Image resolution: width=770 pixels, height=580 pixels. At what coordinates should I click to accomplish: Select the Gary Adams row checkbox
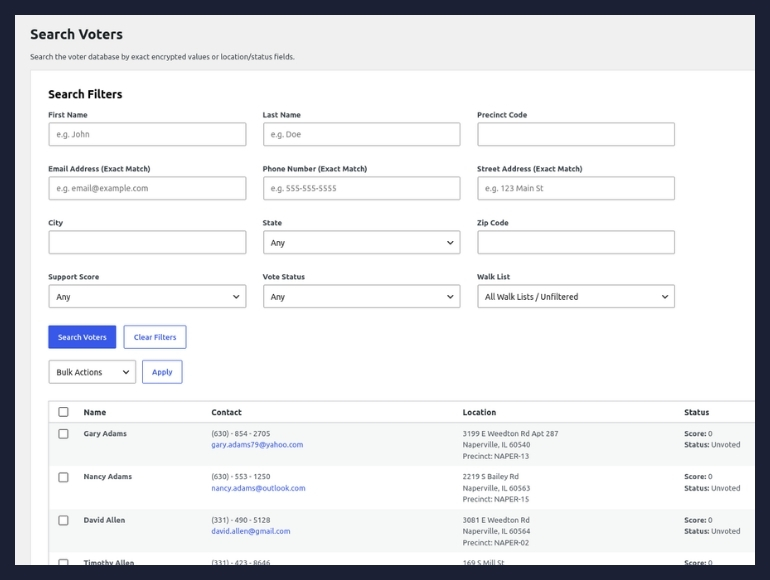(x=63, y=434)
